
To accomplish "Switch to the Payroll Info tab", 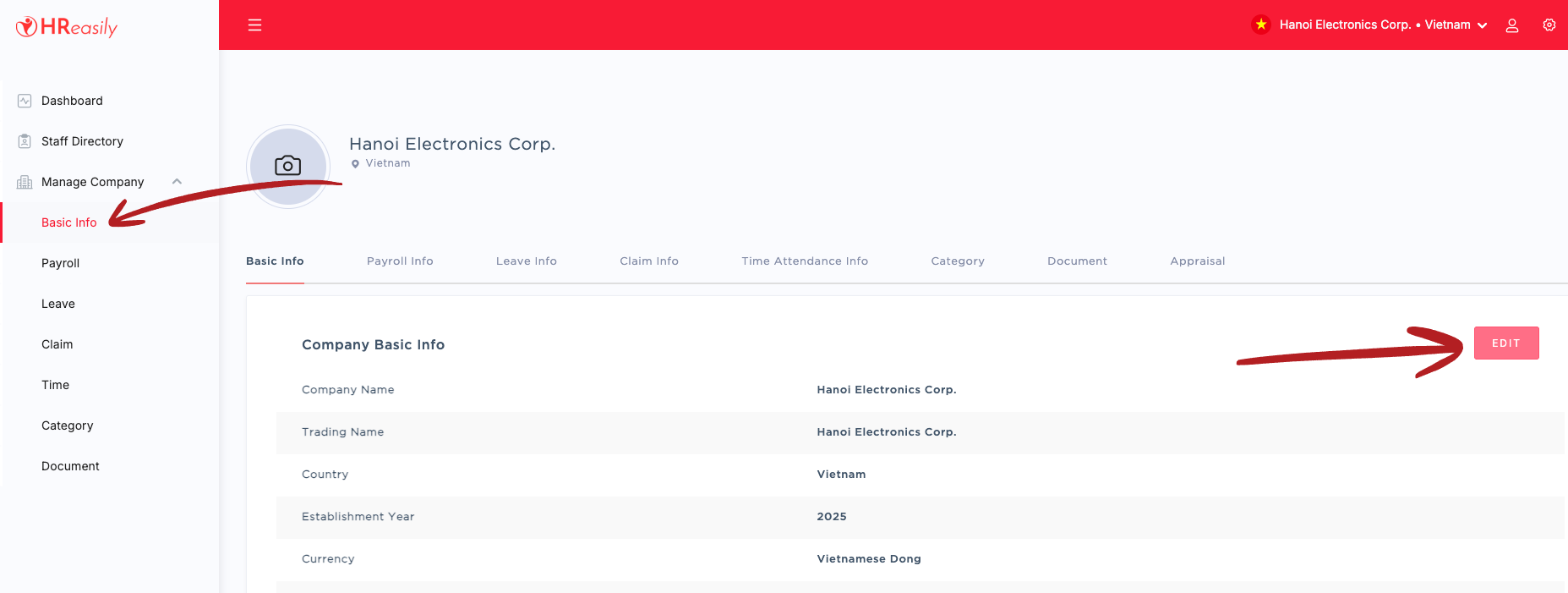I will pos(400,261).
